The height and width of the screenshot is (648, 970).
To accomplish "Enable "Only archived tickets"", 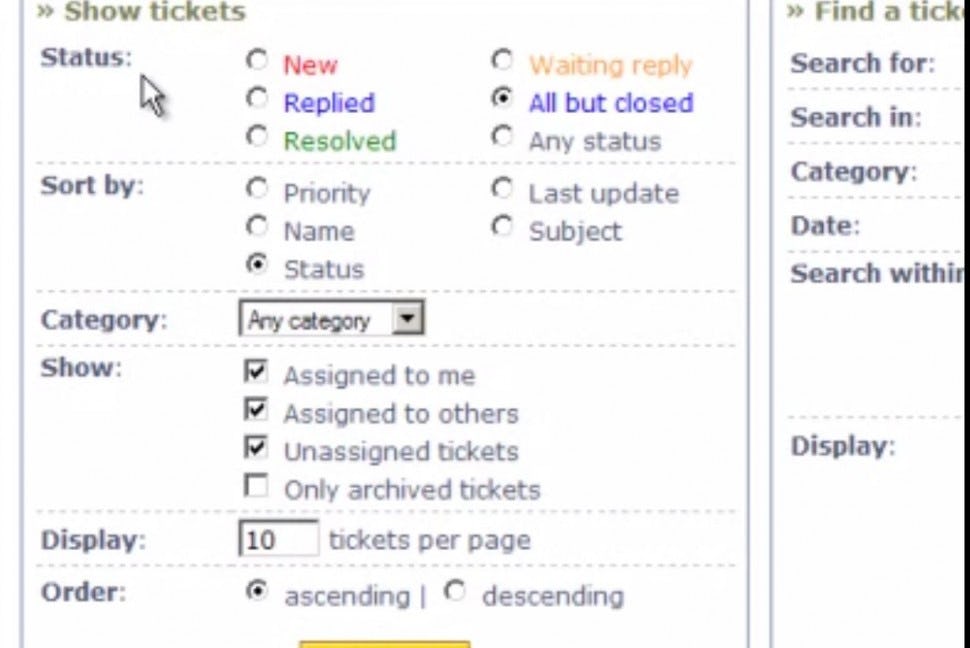I will [x=257, y=487].
